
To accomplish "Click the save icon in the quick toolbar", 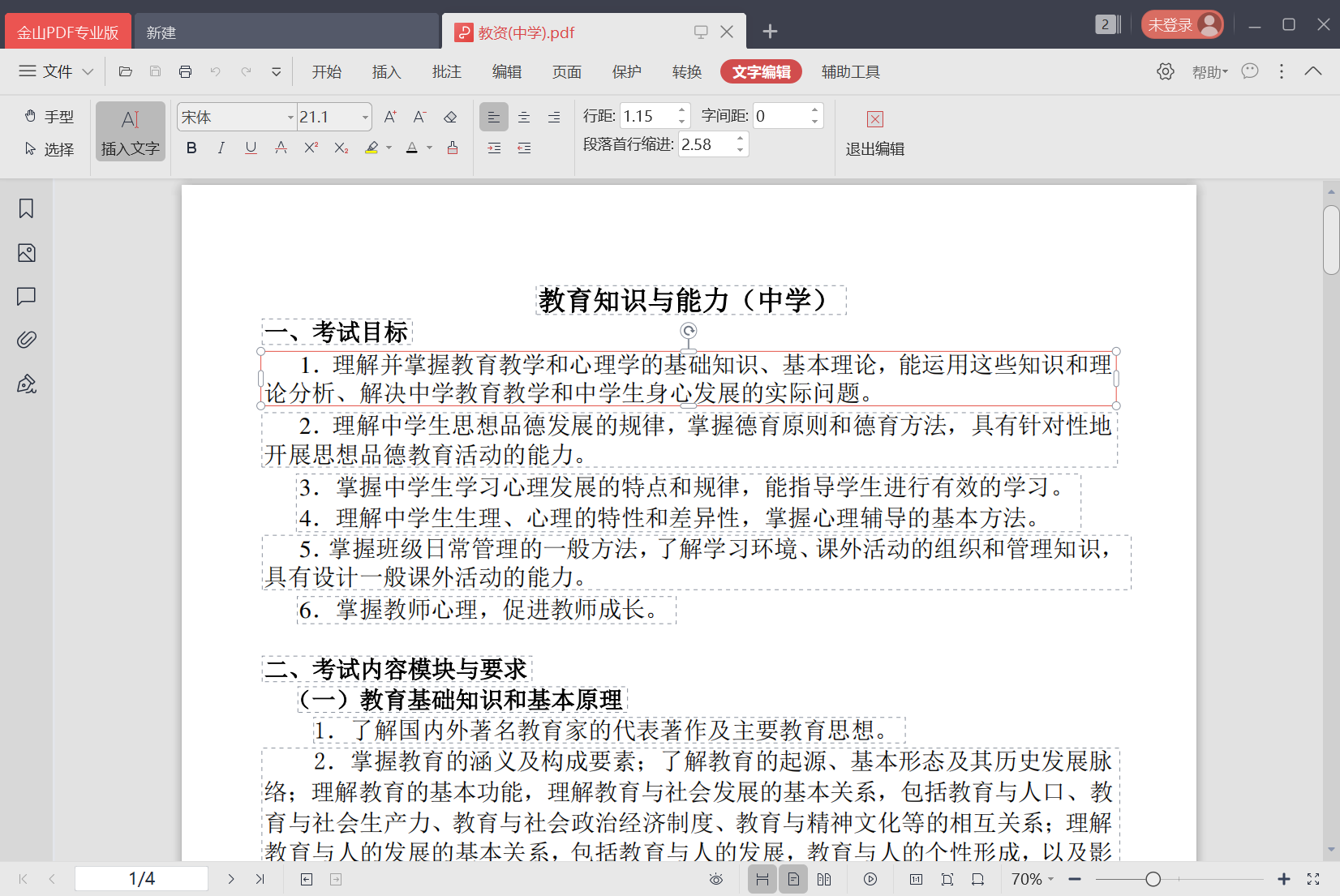I will [x=155, y=71].
